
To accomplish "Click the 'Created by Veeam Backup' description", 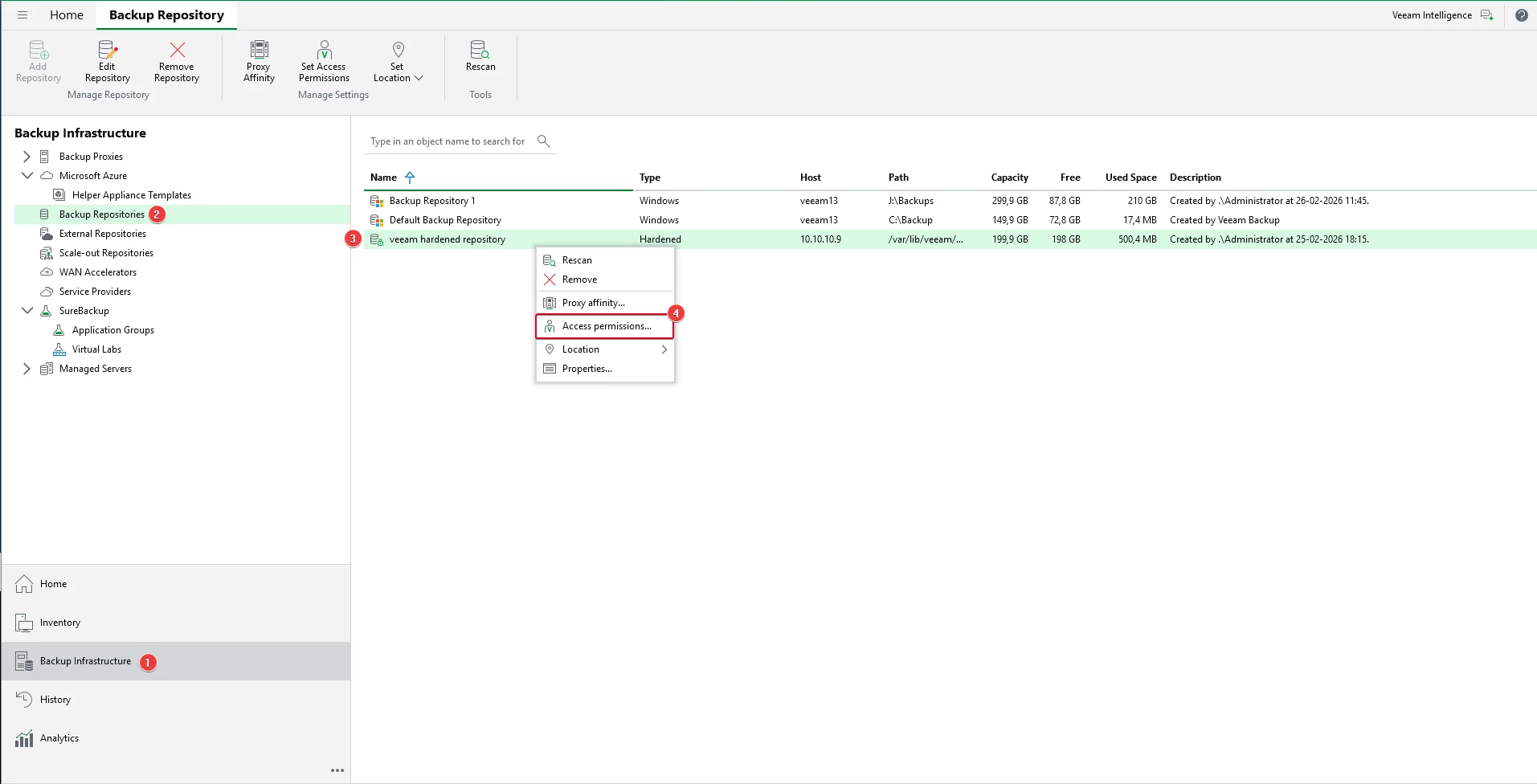I will [x=1224, y=220].
